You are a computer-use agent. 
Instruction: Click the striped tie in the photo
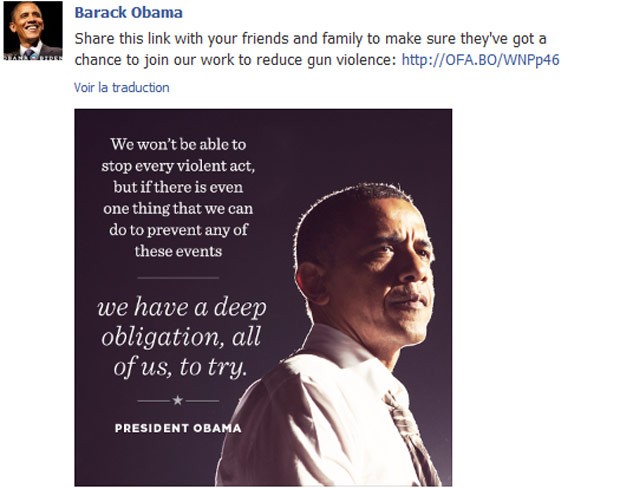pyautogui.click(x=411, y=435)
